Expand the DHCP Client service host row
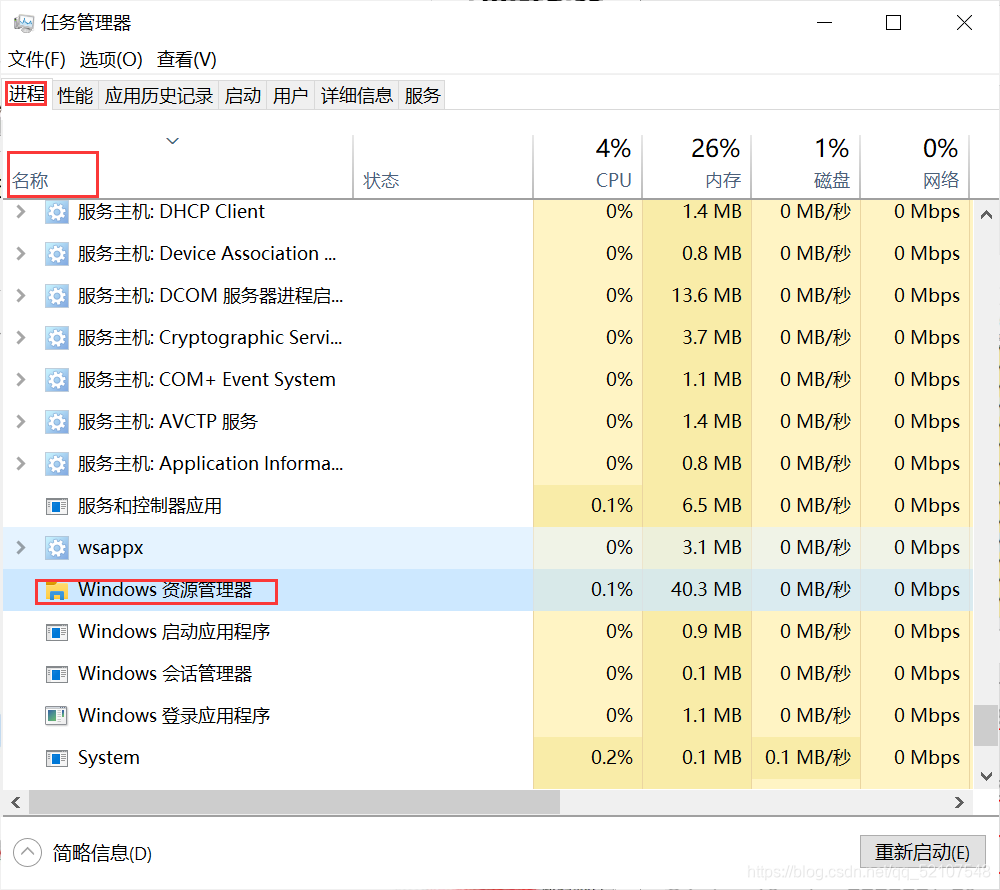Image resolution: width=1000 pixels, height=890 pixels. [20, 212]
